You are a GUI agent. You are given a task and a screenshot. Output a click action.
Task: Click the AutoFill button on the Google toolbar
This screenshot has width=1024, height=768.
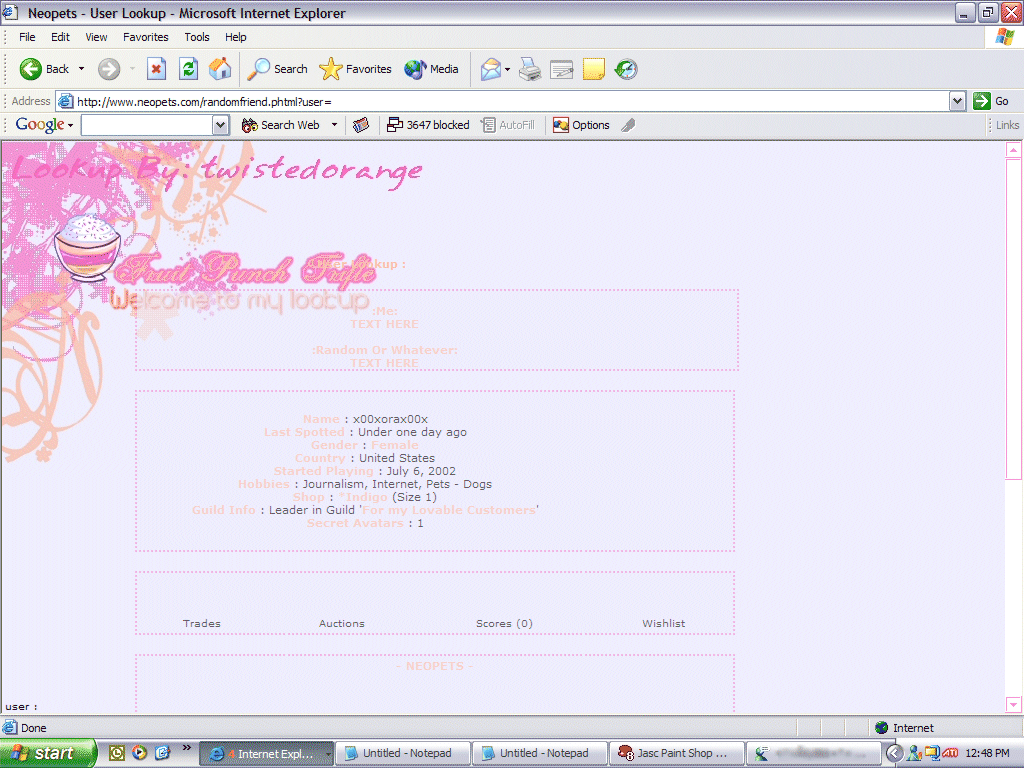[x=508, y=125]
